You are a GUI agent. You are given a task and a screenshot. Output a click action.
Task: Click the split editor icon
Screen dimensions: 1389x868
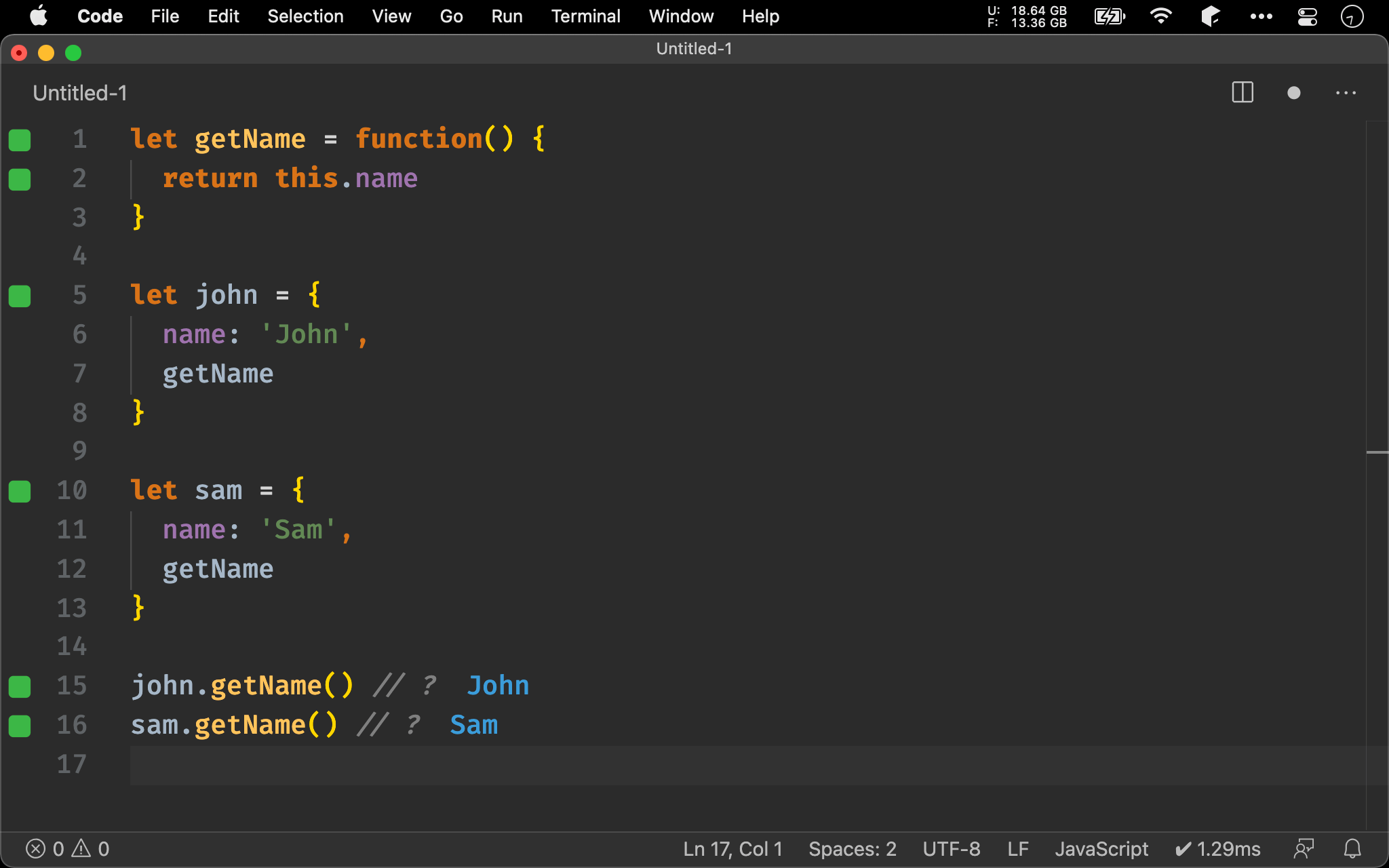(1243, 93)
